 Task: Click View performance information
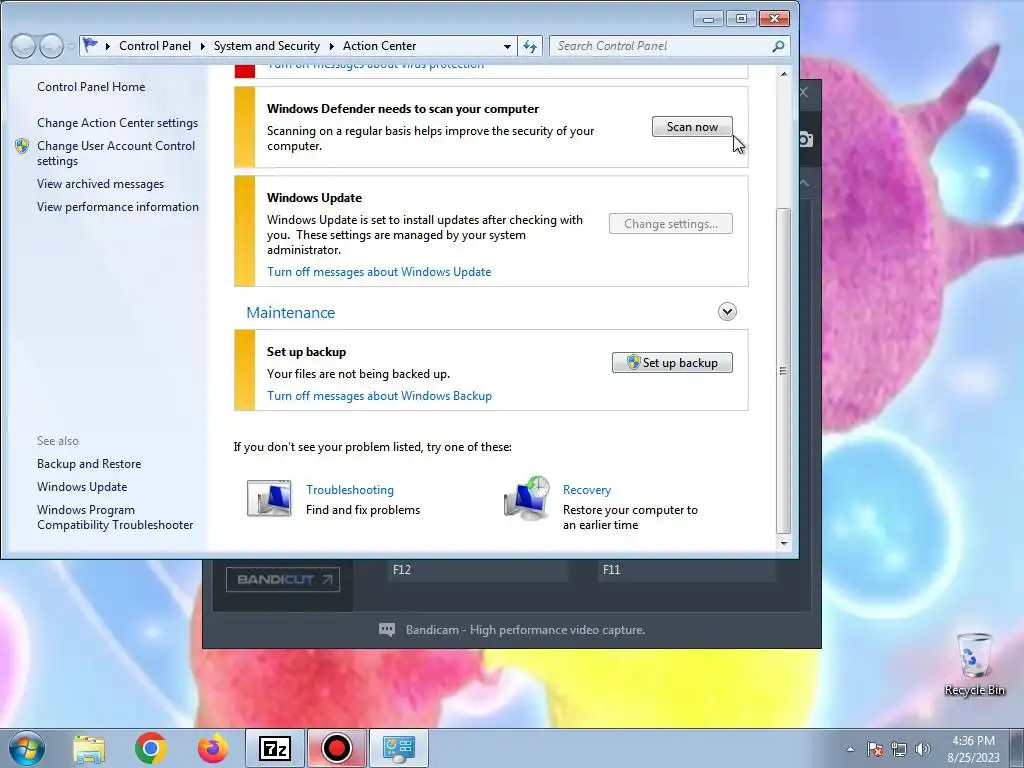pos(118,207)
